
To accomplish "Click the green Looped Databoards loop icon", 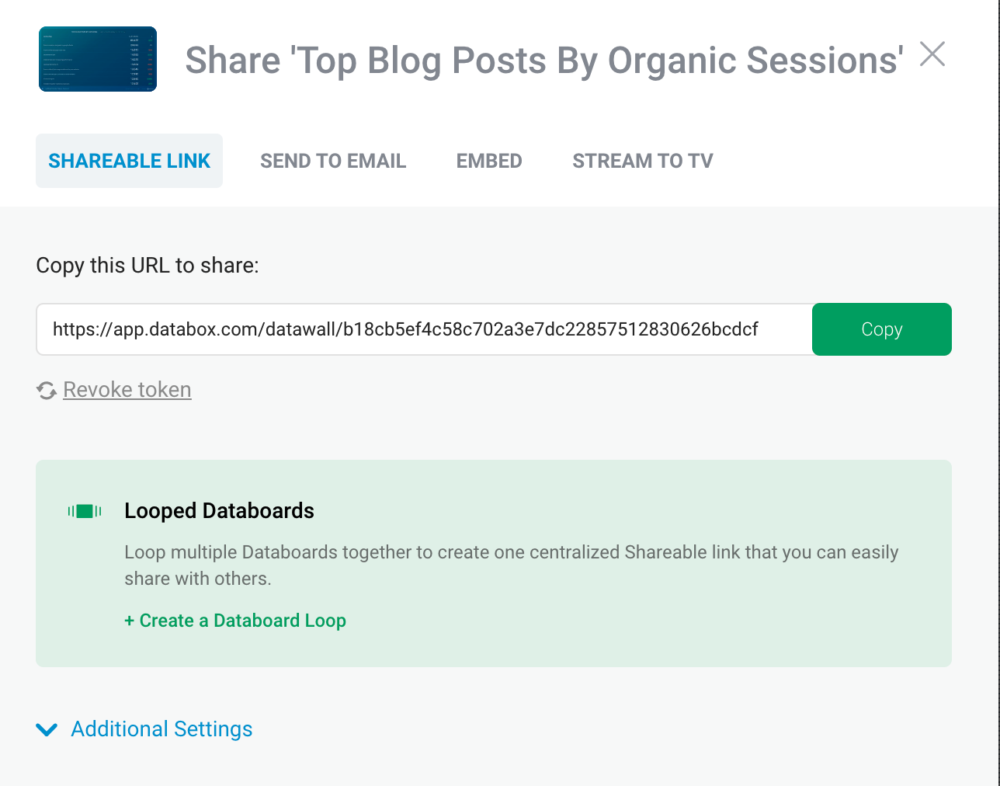I will (x=85, y=511).
